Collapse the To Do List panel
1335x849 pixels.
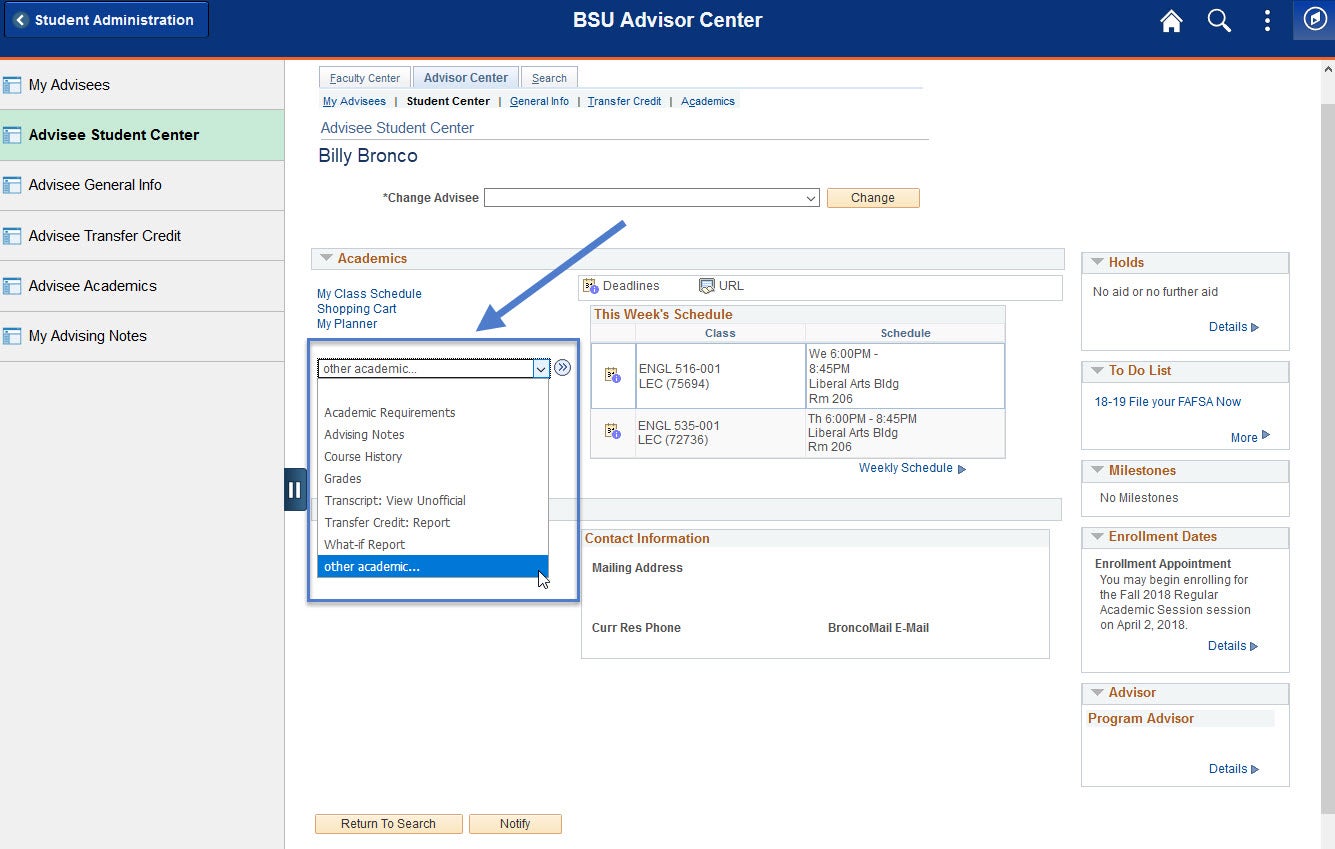click(1097, 370)
